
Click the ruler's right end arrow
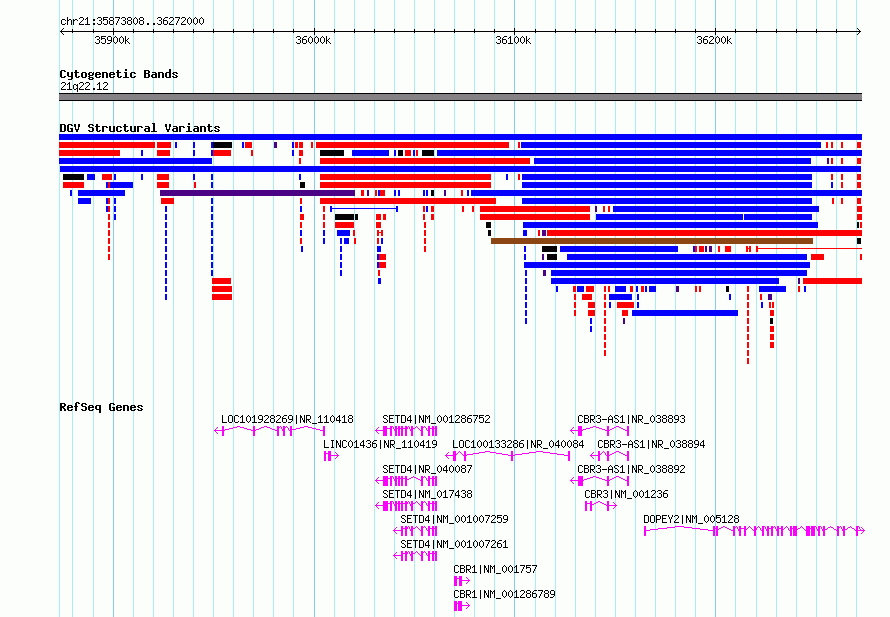(859, 31)
